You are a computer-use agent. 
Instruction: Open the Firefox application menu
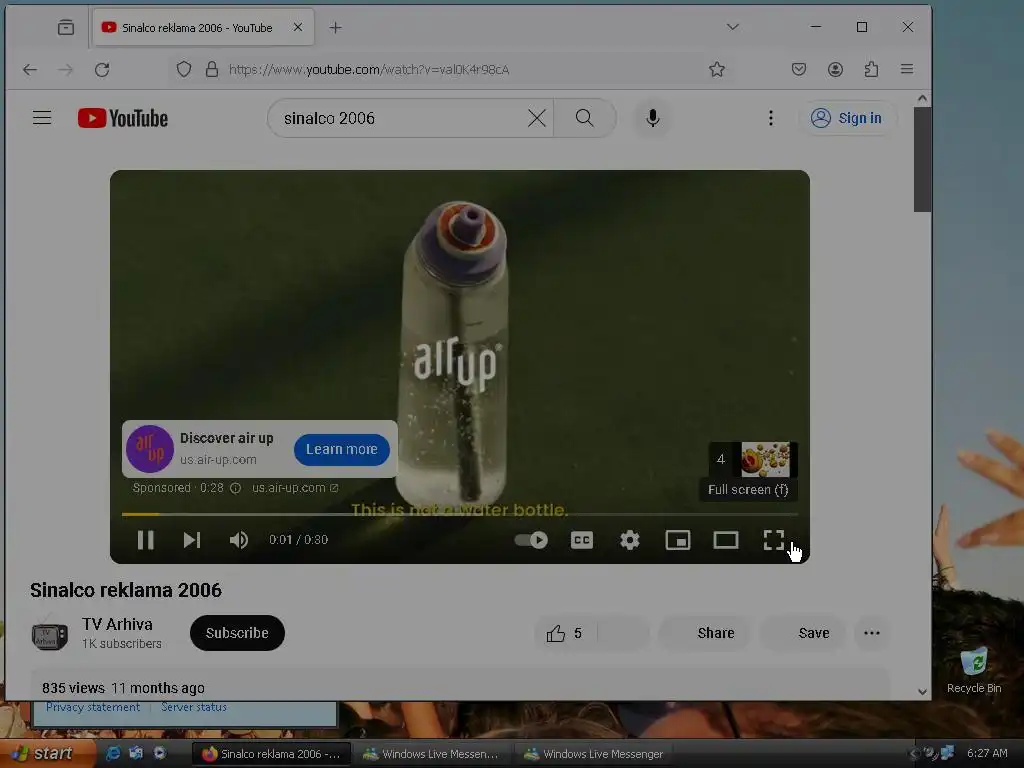[x=907, y=69]
